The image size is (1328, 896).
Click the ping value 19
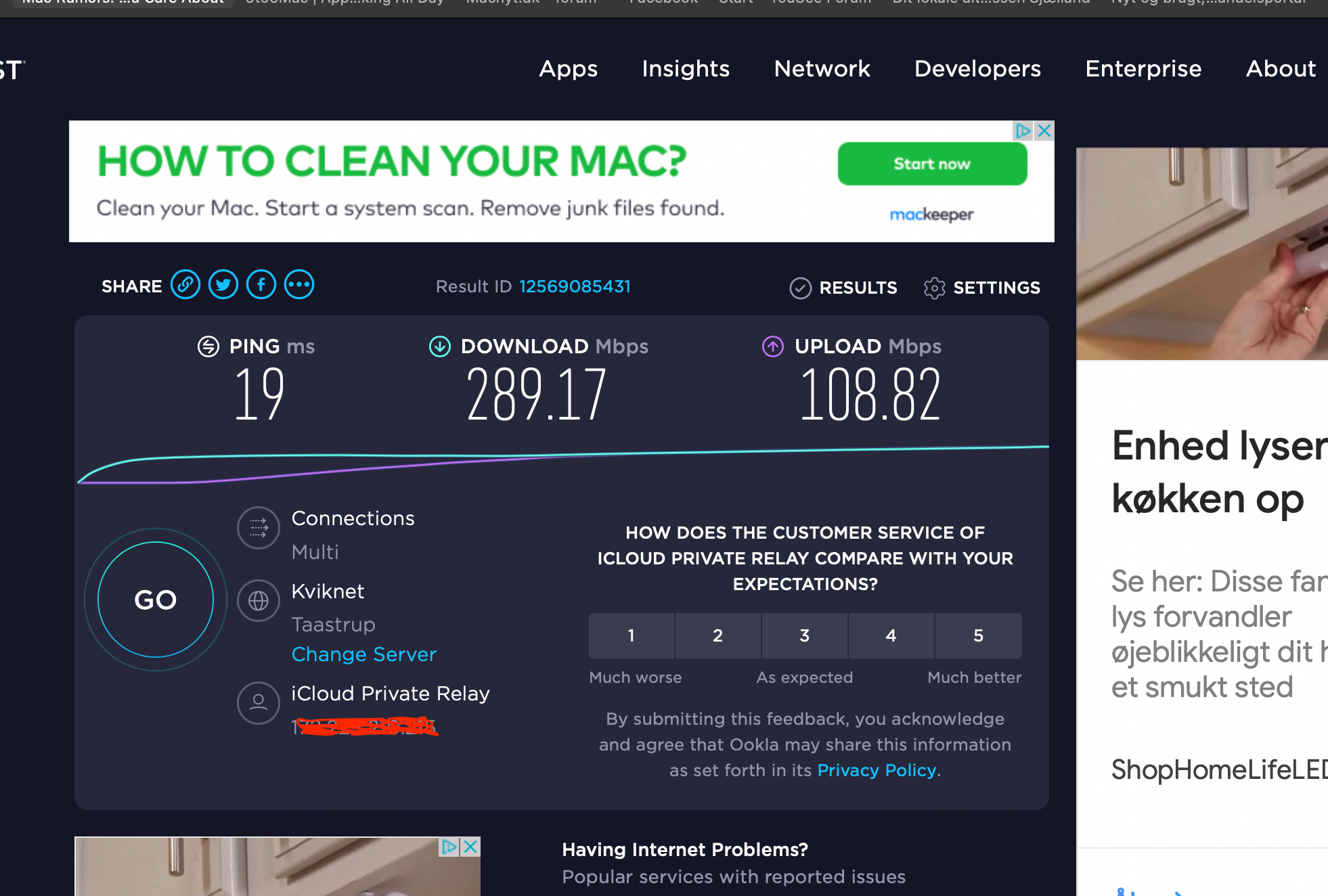click(x=259, y=395)
